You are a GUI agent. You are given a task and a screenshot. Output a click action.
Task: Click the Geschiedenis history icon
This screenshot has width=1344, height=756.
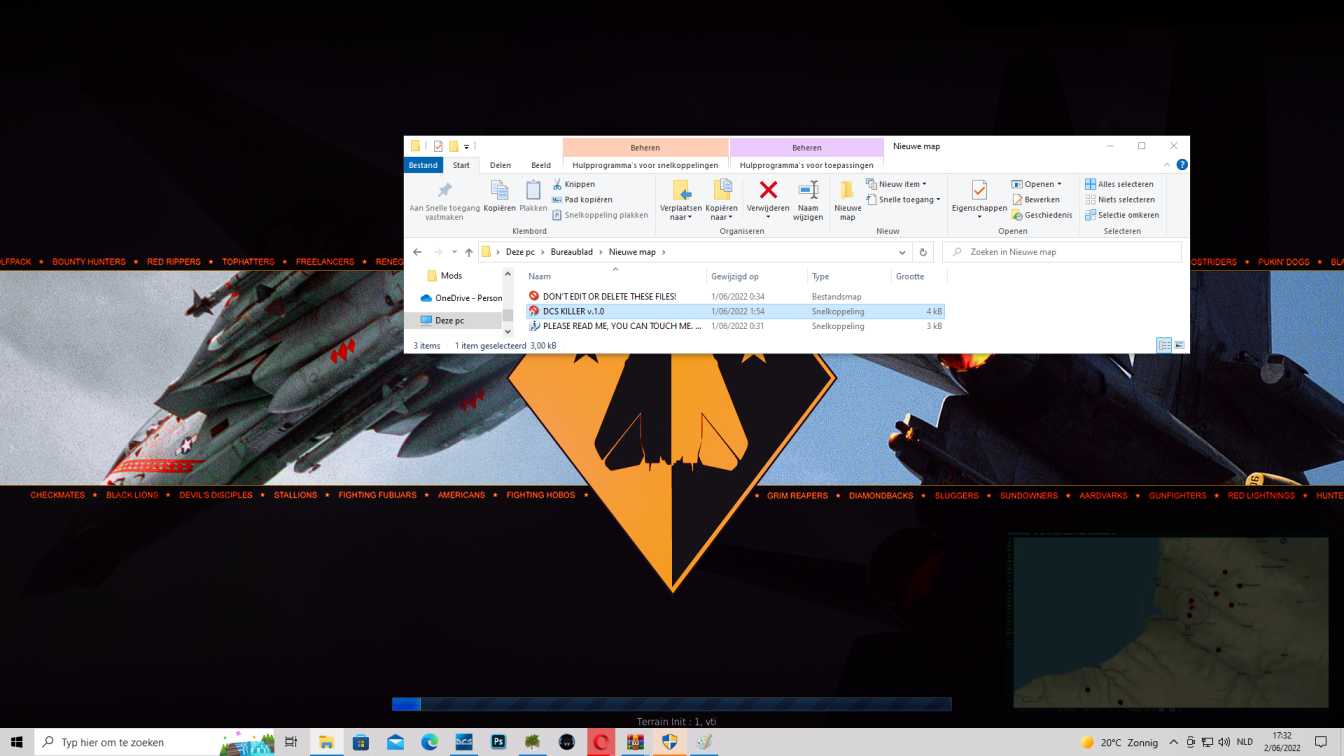tap(1017, 215)
